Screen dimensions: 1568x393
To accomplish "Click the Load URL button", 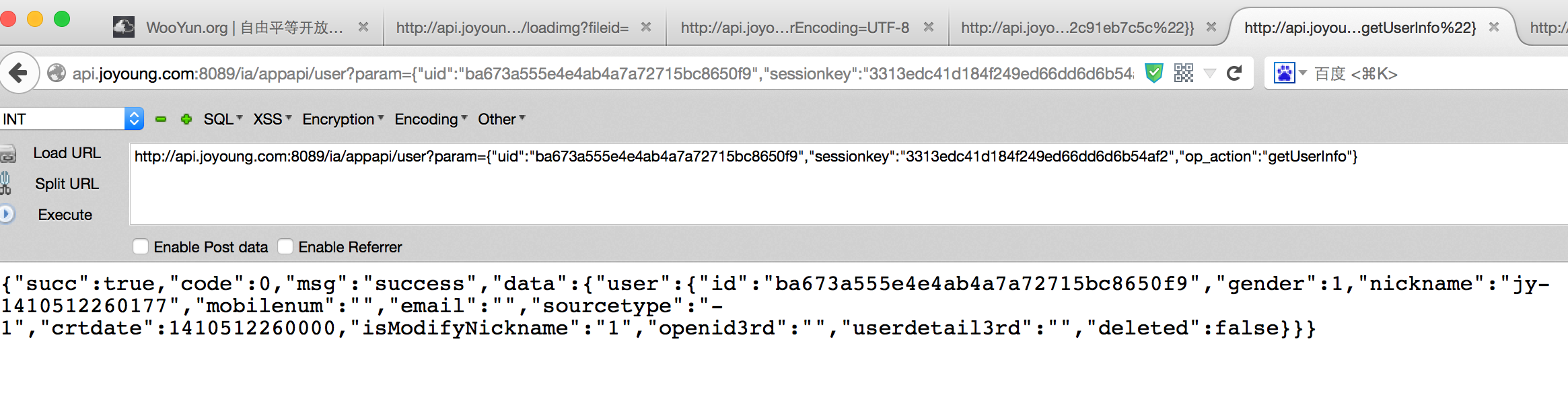I will click(x=67, y=153).
